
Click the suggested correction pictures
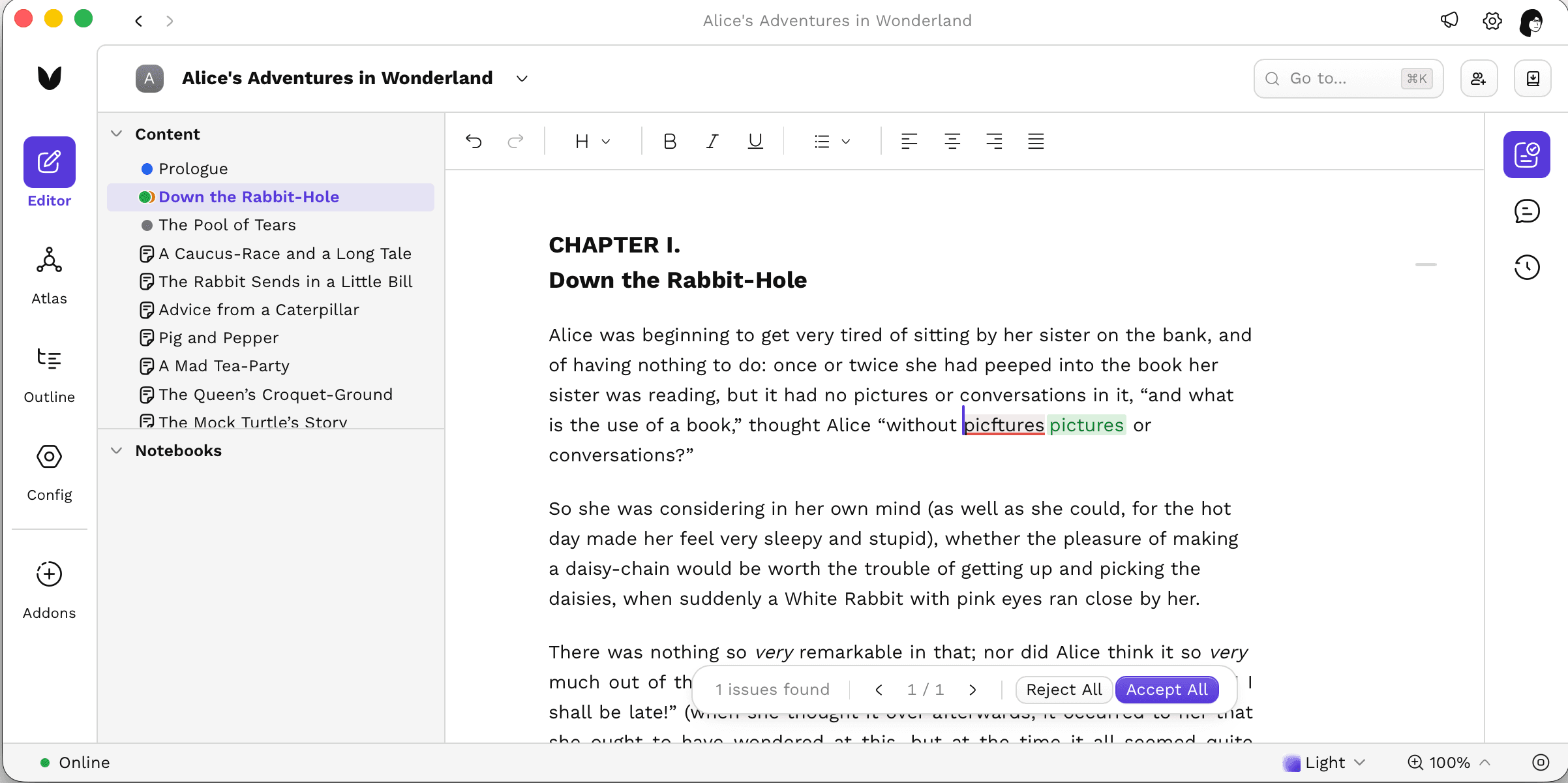[x=1087, y=425]
